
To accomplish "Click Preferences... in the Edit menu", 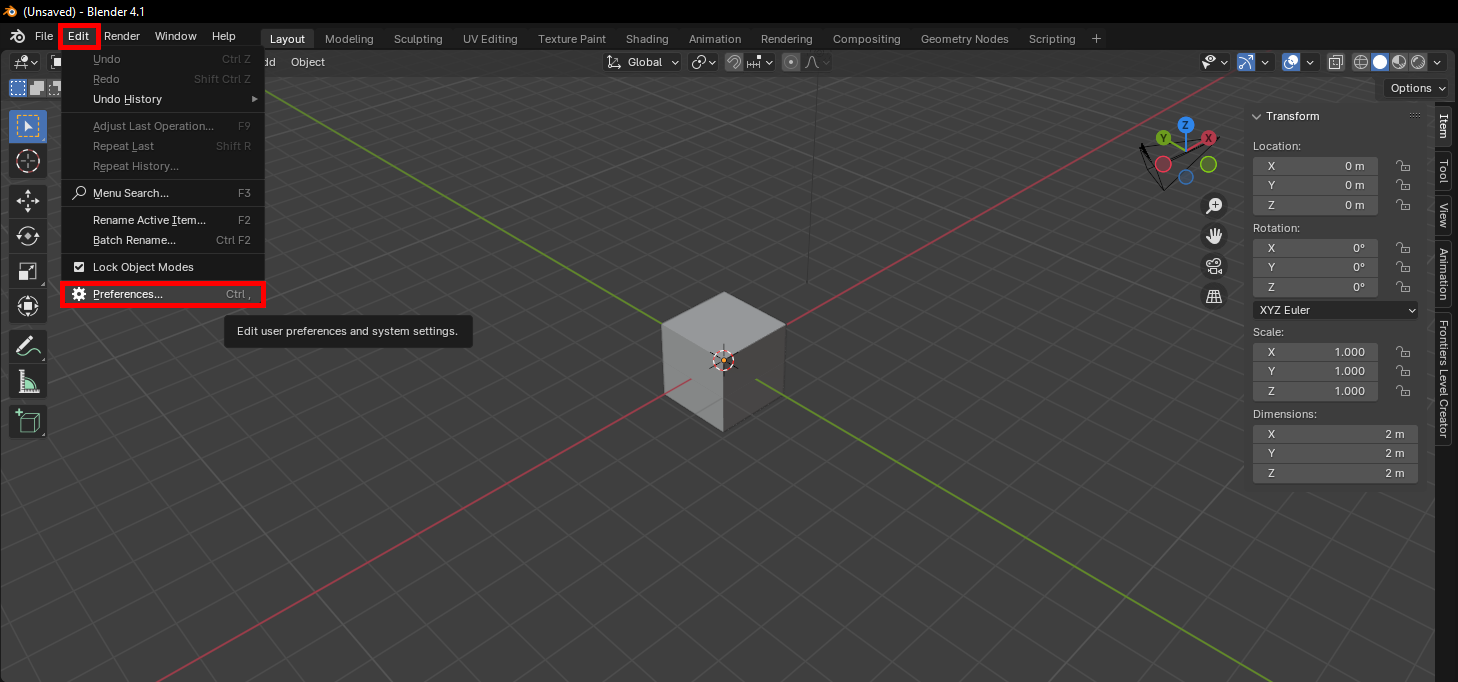I will pyautogui.click(x=163, y=294).
